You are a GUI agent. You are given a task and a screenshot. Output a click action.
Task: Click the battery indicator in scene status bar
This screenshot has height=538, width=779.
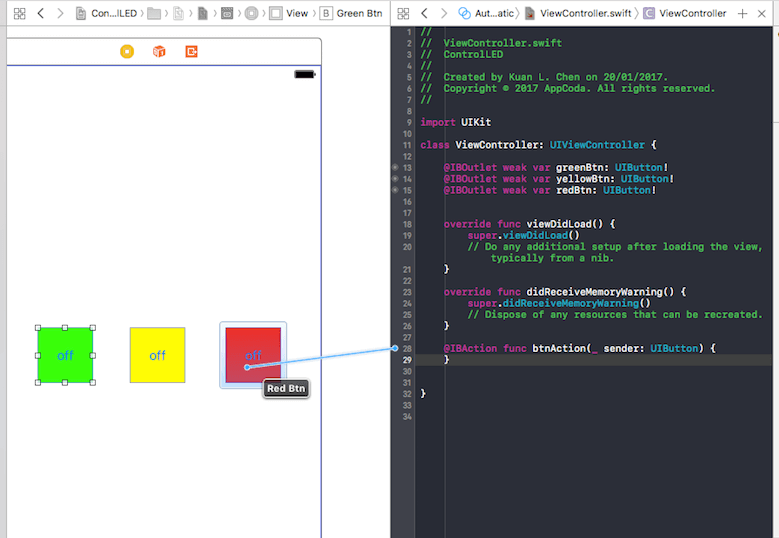pos(305,75)
